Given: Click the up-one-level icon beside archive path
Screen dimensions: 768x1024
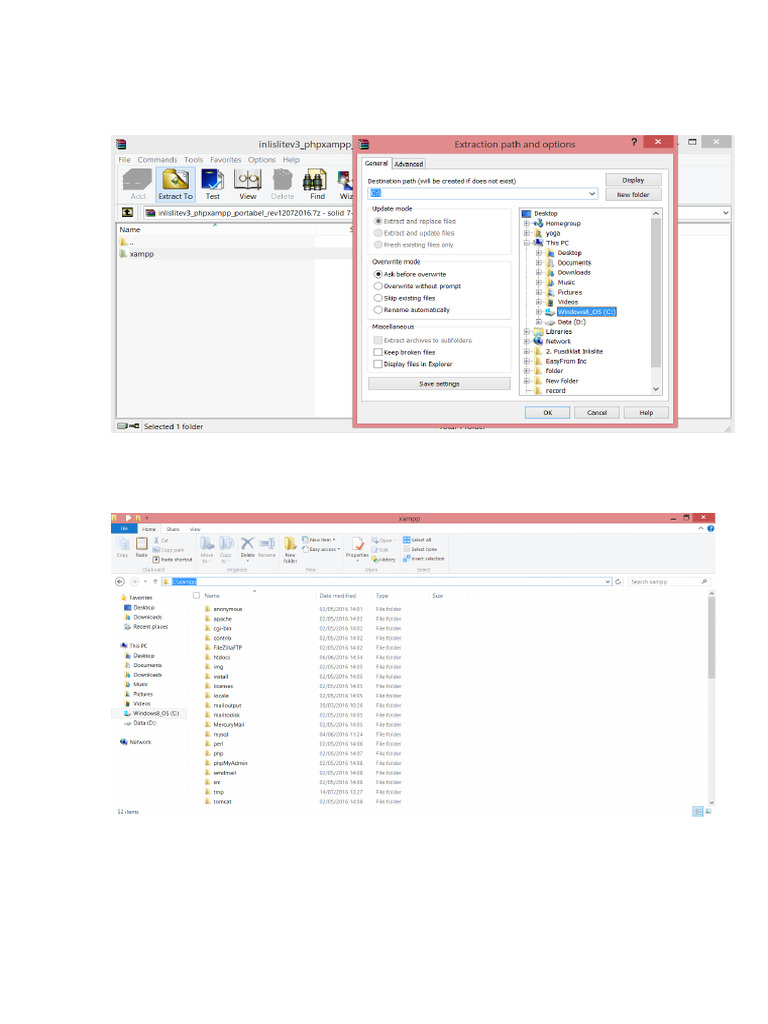Looking at the screenshot, I should [x=127, y=213].
